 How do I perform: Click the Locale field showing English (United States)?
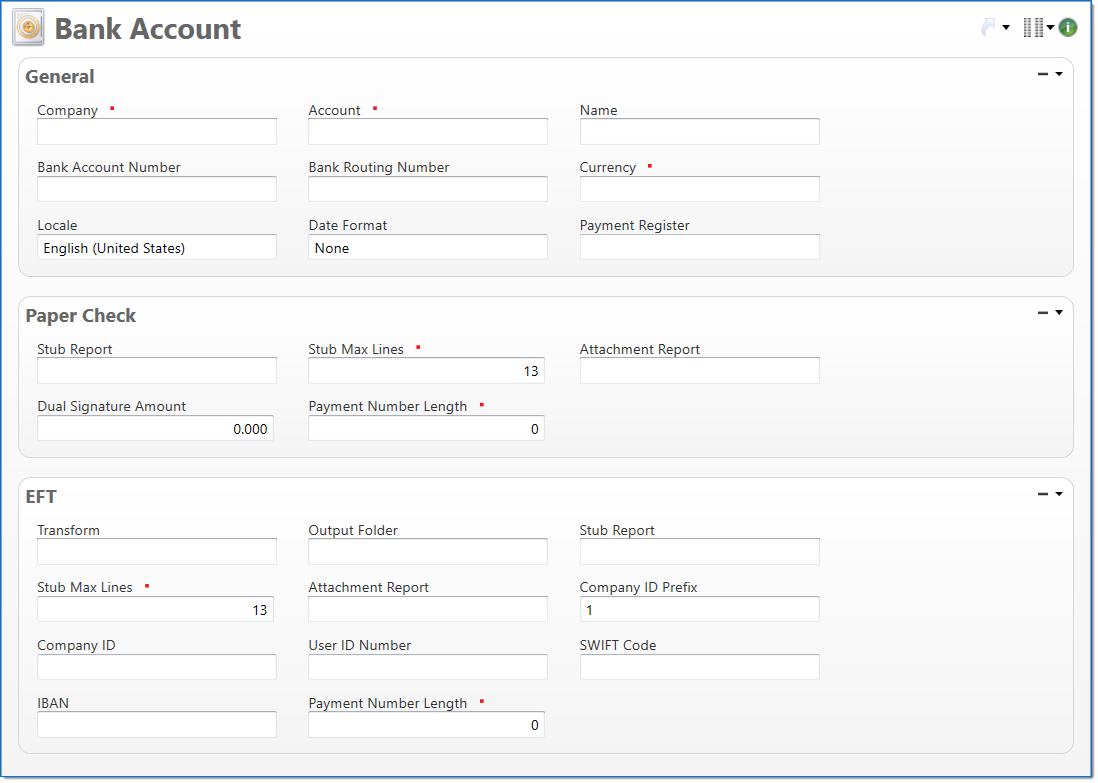click(x=157, y=248)
